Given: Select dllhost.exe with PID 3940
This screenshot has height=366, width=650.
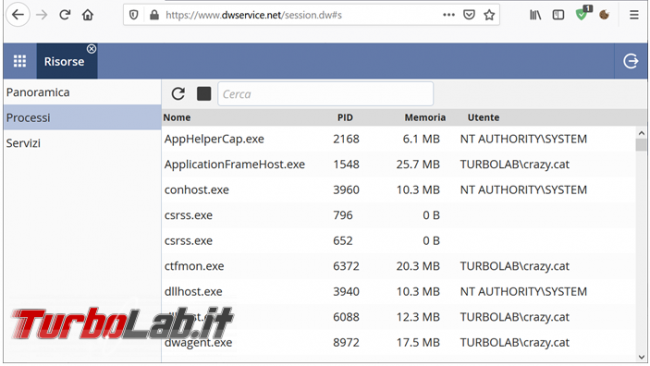Looking at the screenshot, I should coord(398,291).
